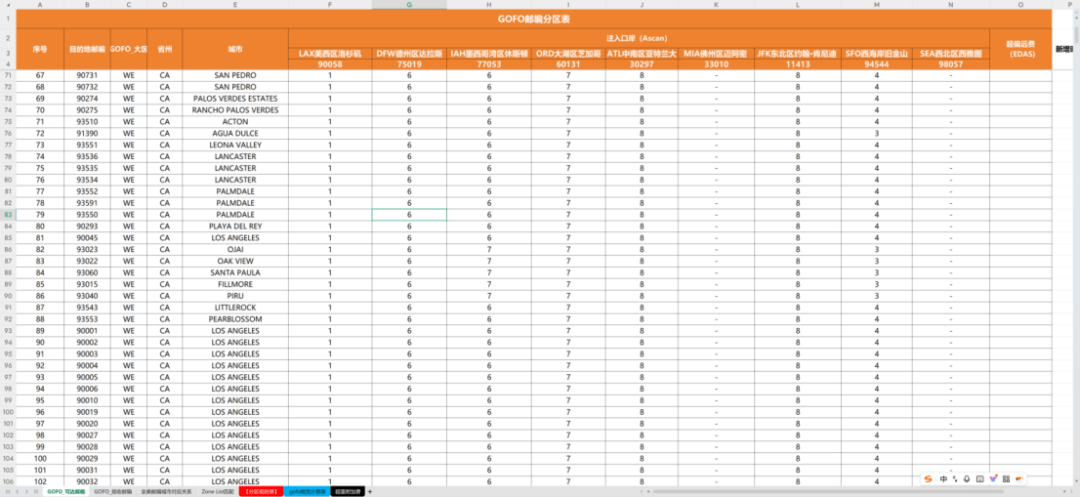Select column G header
The height and width of the screenshot is (497, 1080).
pos(409,5)
